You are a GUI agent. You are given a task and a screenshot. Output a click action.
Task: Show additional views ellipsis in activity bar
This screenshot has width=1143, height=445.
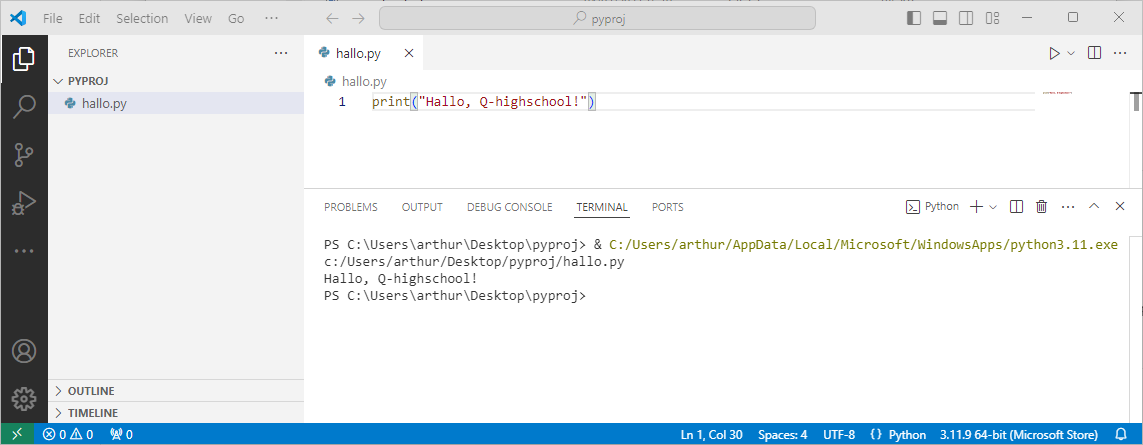point(24,251)
